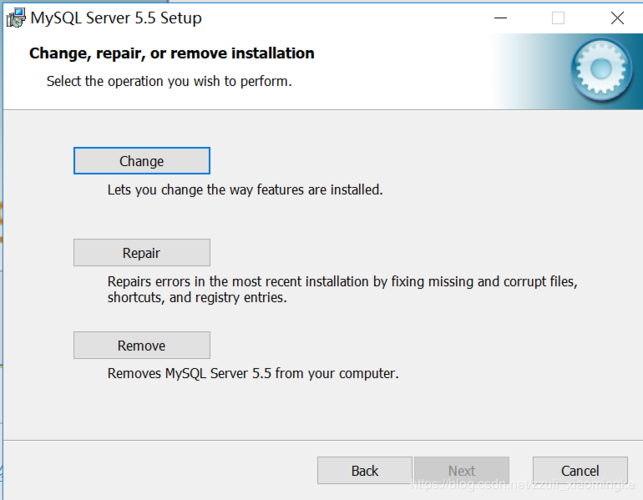643x500 pixels.
Task: Go Back to the previous setup step
Action: [x=365, y=470]
